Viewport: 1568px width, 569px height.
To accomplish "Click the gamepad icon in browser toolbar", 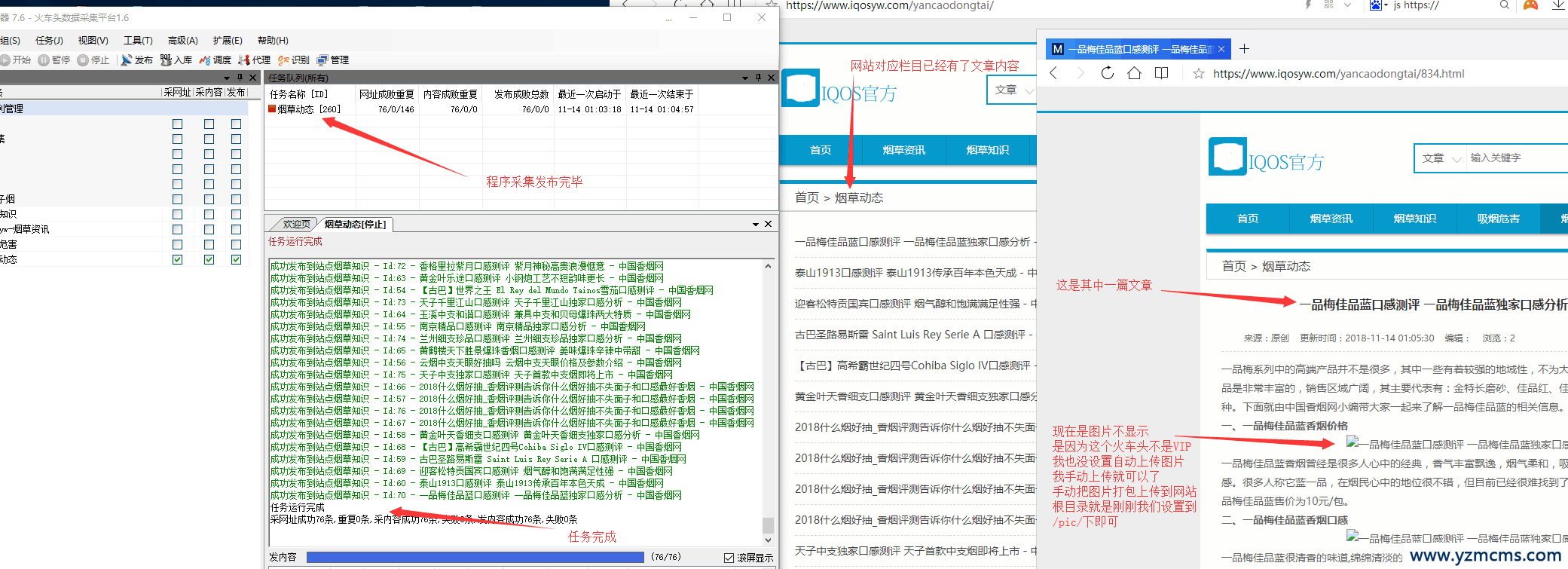I will click(1530, 5).
